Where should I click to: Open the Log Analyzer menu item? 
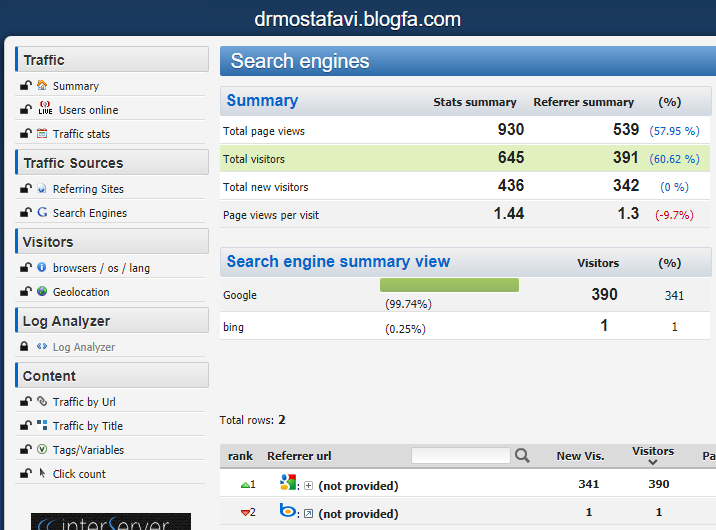click(83, 347)
